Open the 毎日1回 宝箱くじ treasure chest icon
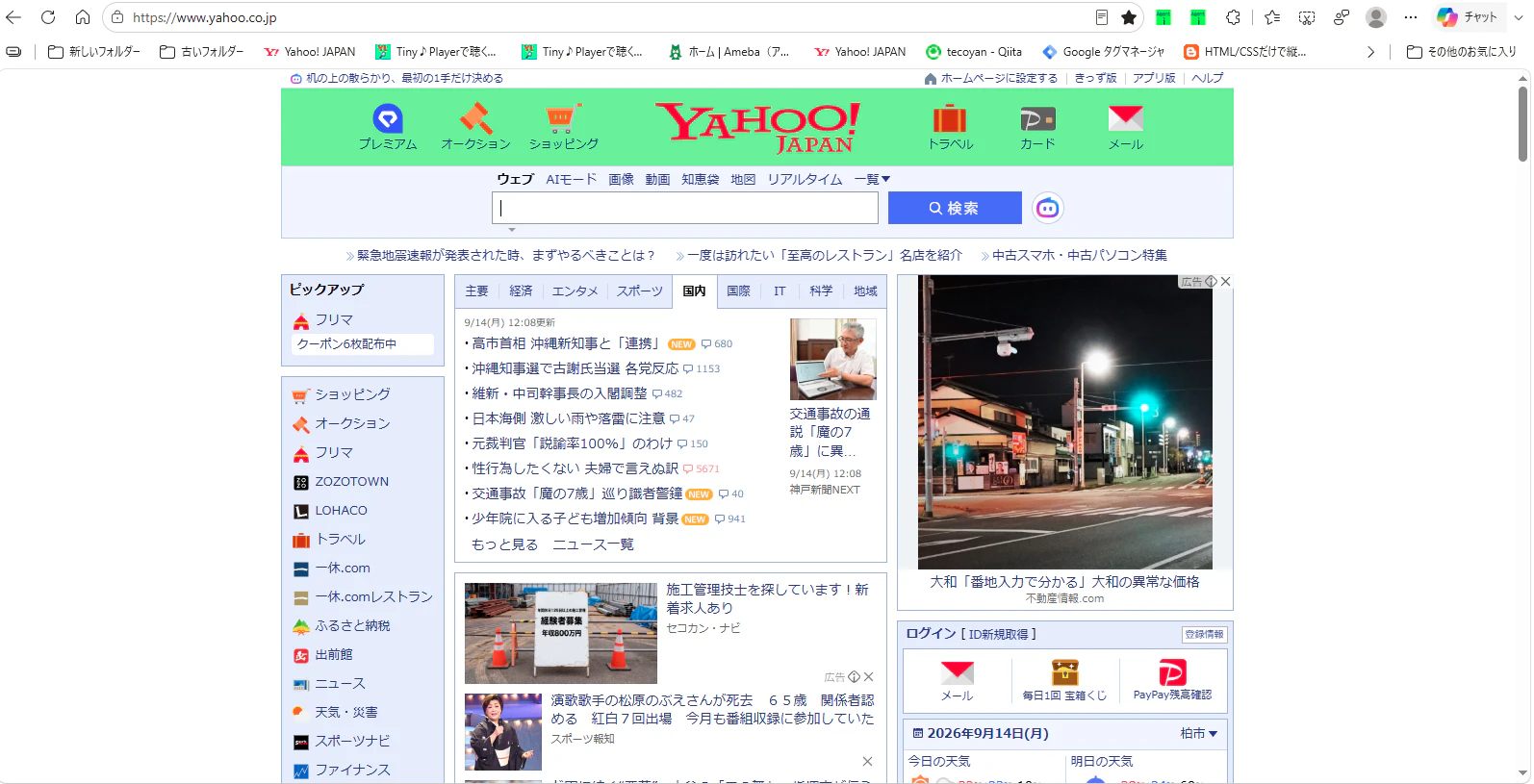The image size is (1534, 784). pos(1064,681)
